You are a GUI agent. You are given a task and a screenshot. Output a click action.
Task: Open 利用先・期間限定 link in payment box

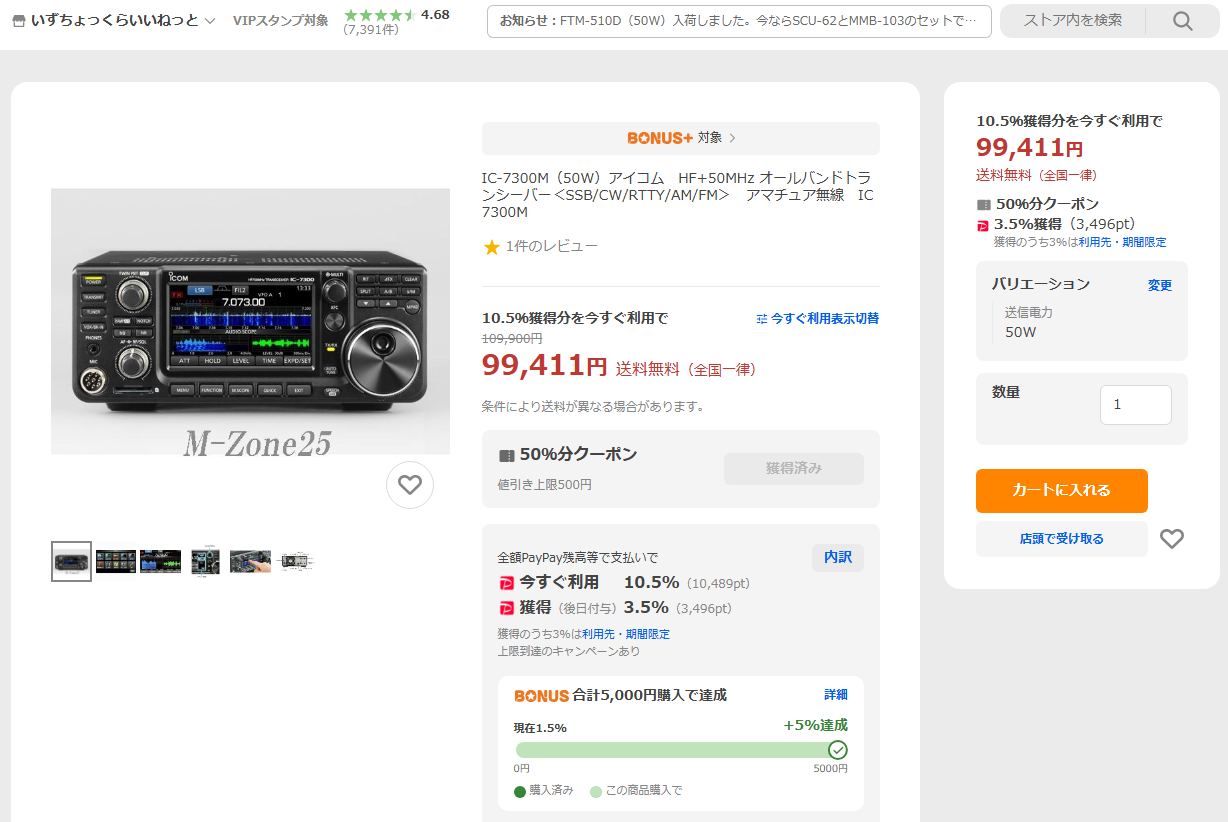pos(626,634)
